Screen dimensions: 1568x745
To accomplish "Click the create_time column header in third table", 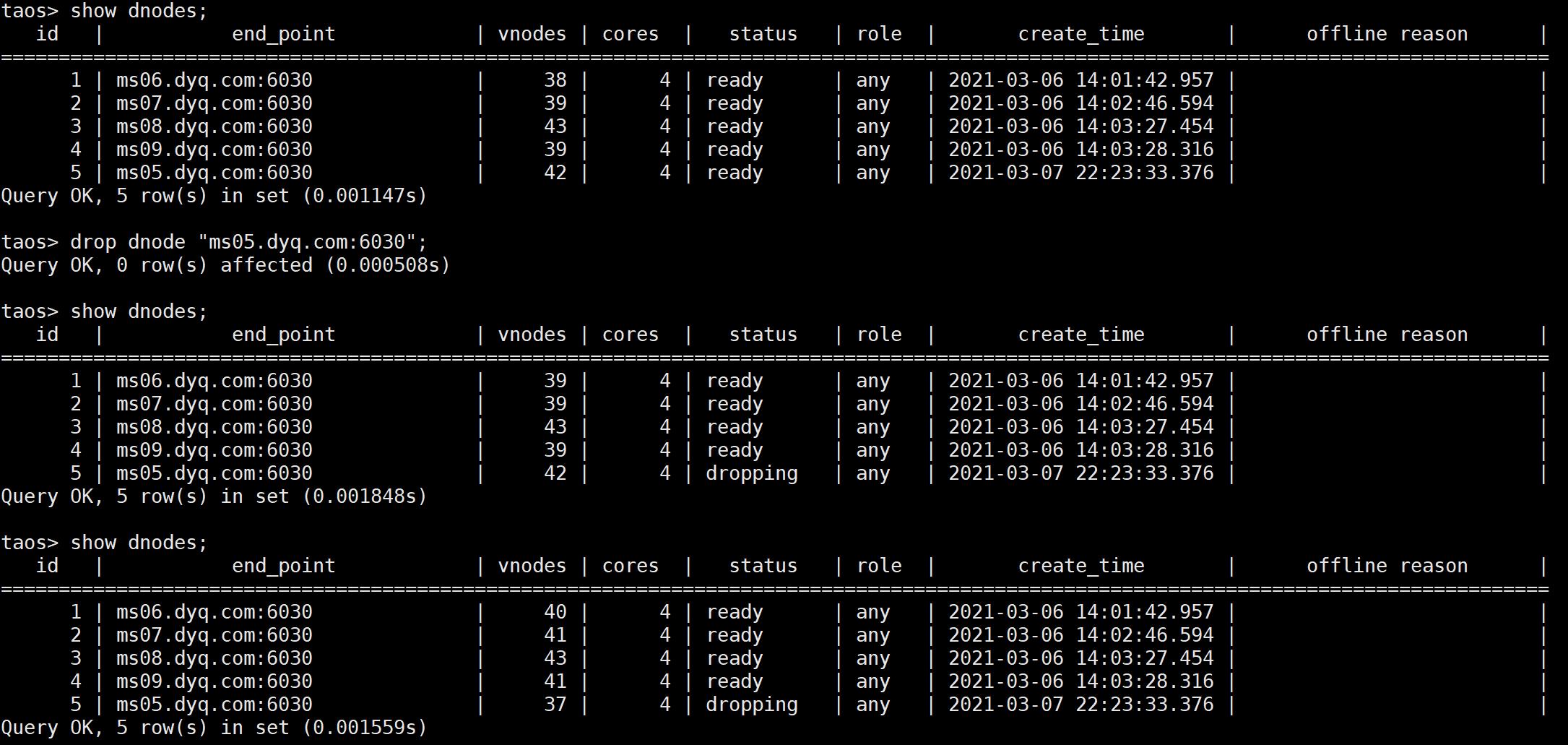I will [x=1080, y=566].
